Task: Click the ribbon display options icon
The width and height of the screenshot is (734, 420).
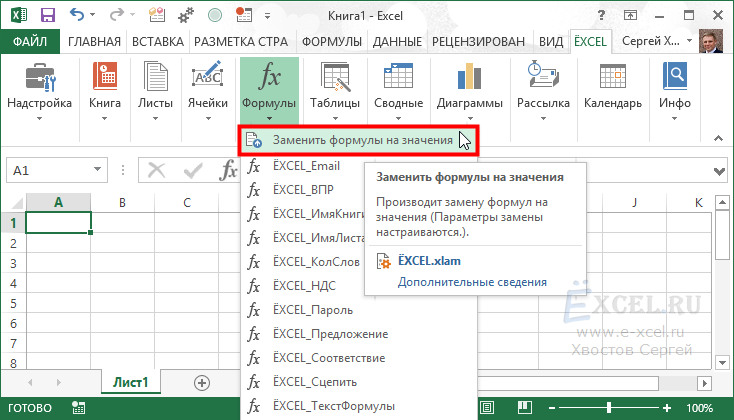Action: pyautogui.click(x=631, y=15)
